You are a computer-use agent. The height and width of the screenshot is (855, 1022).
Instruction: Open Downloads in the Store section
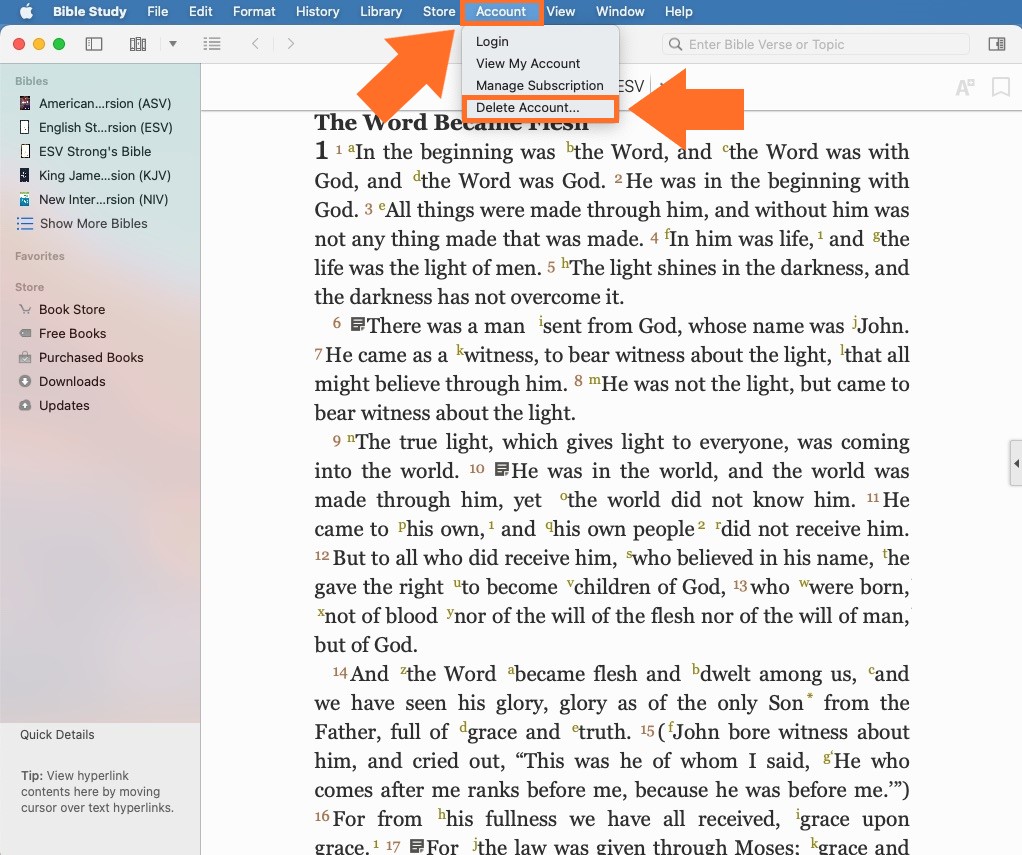click(72, 382)
